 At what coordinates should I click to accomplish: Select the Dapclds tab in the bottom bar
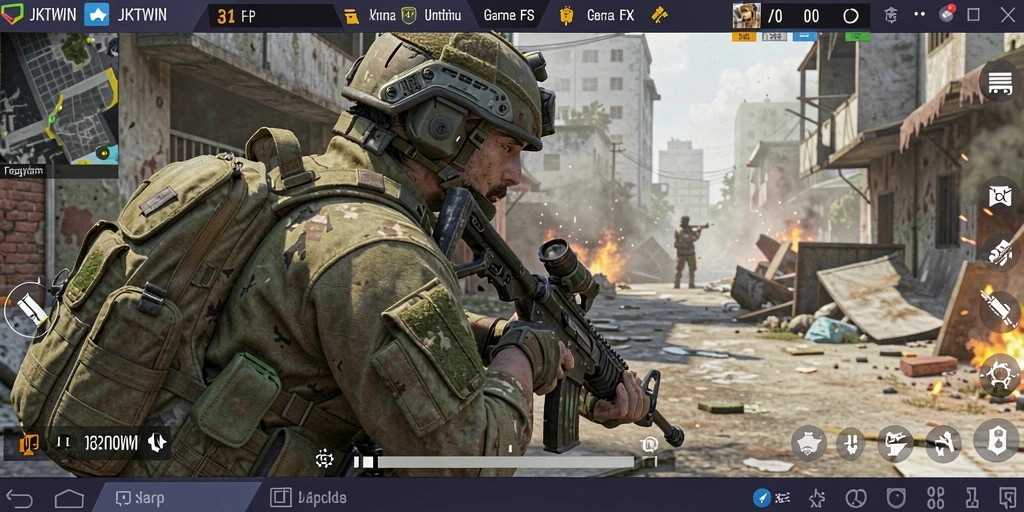click(x=308, y=498)
